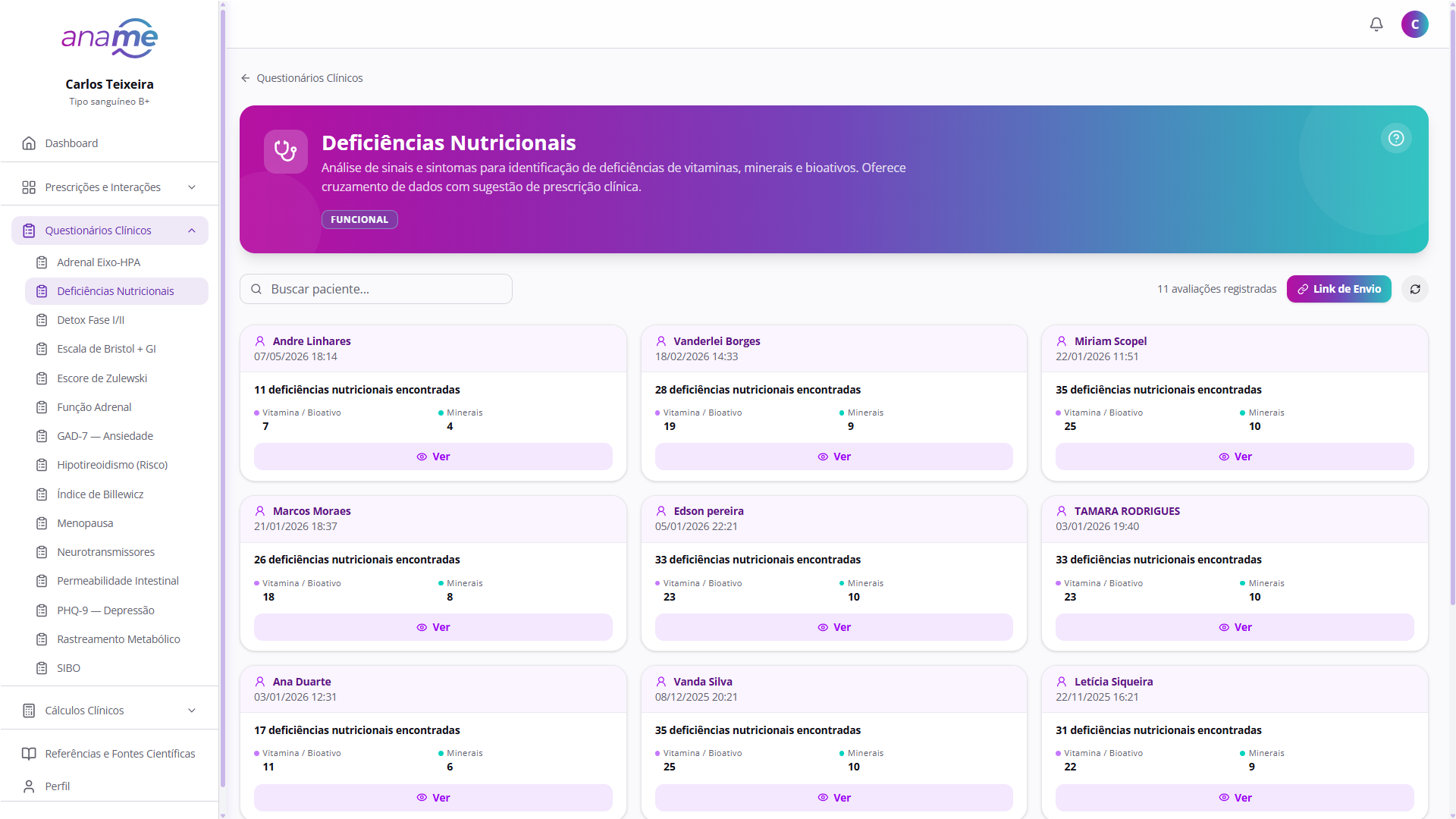Open Hipotireoidismo (Risco) questionnaire

coord(117,465)
